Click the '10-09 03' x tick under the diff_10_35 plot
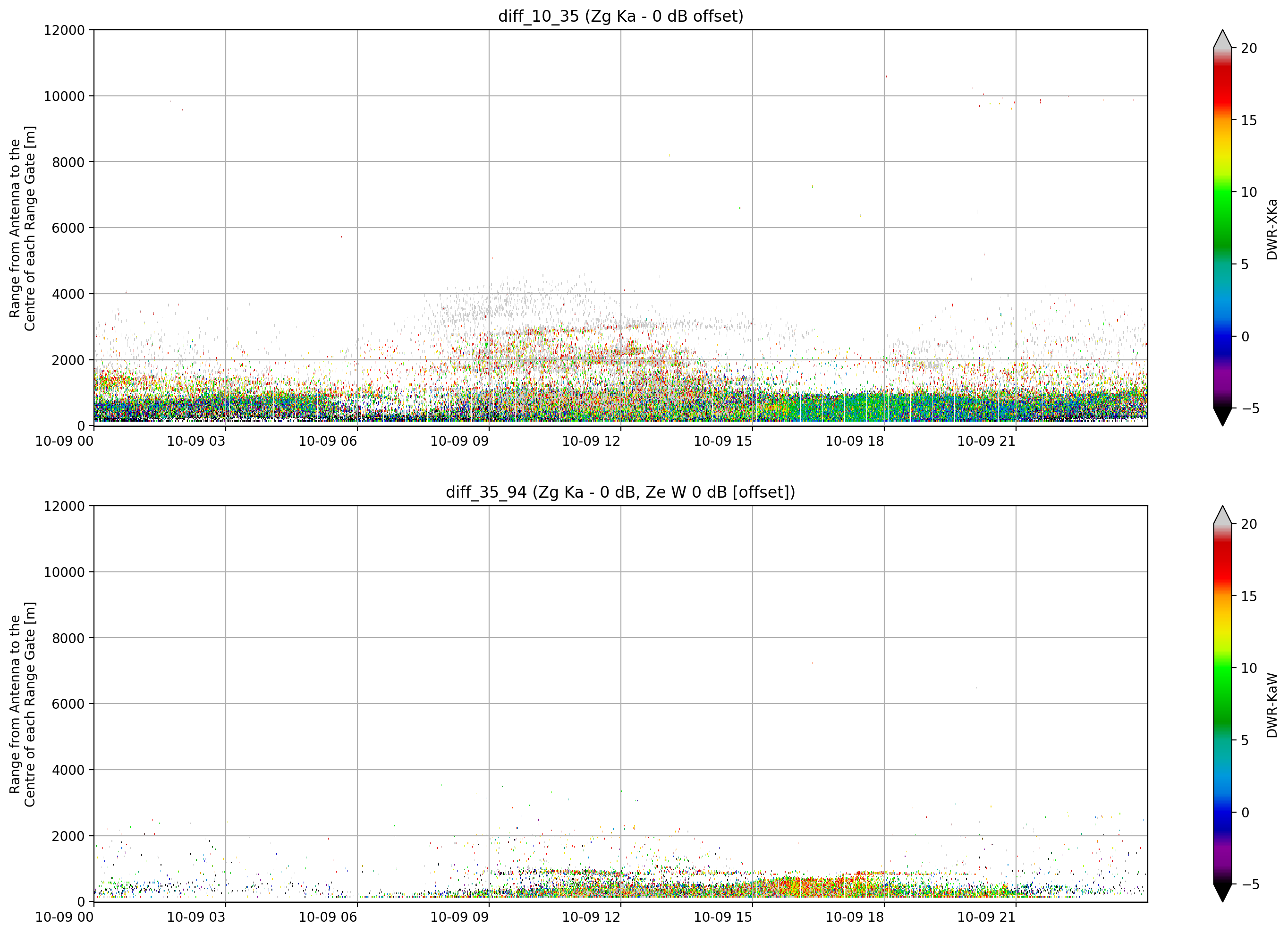The image size is (1288, 934). [196, 442]
